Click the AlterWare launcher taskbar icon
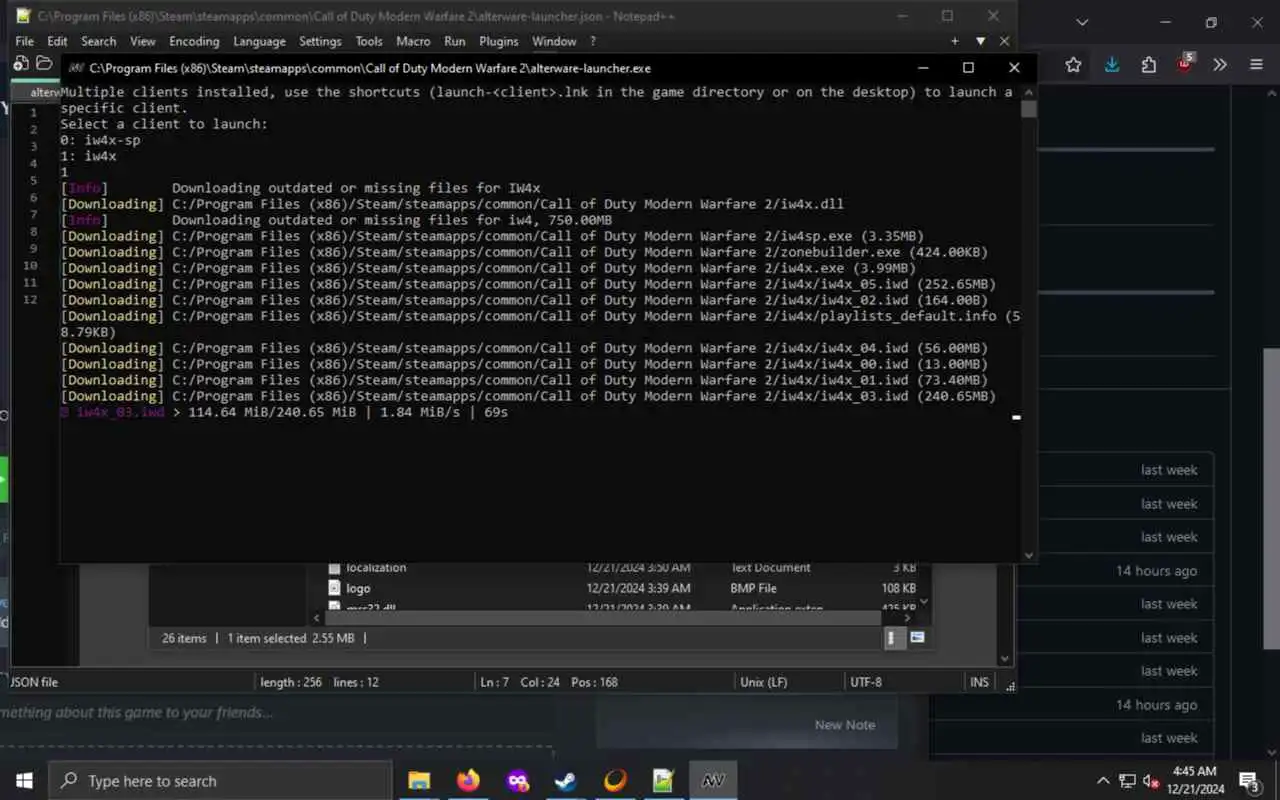Viewport: 1280px width, 800px height. click(713, 781)
